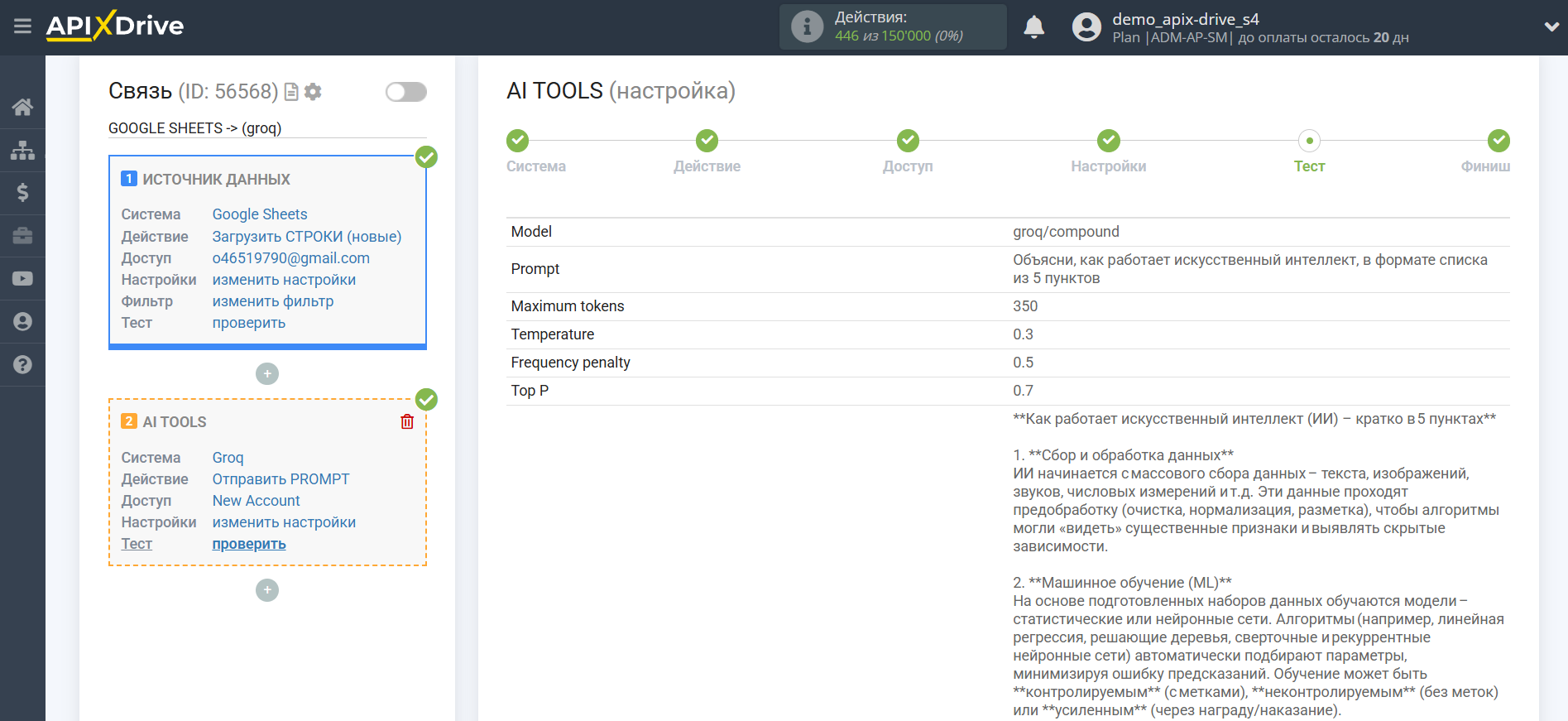The width and height of the screenshot is (1568, 721).
Task: Delete the AI TOOLS block with trash icon
Action: pyautogui.click(x=407, y=422)
